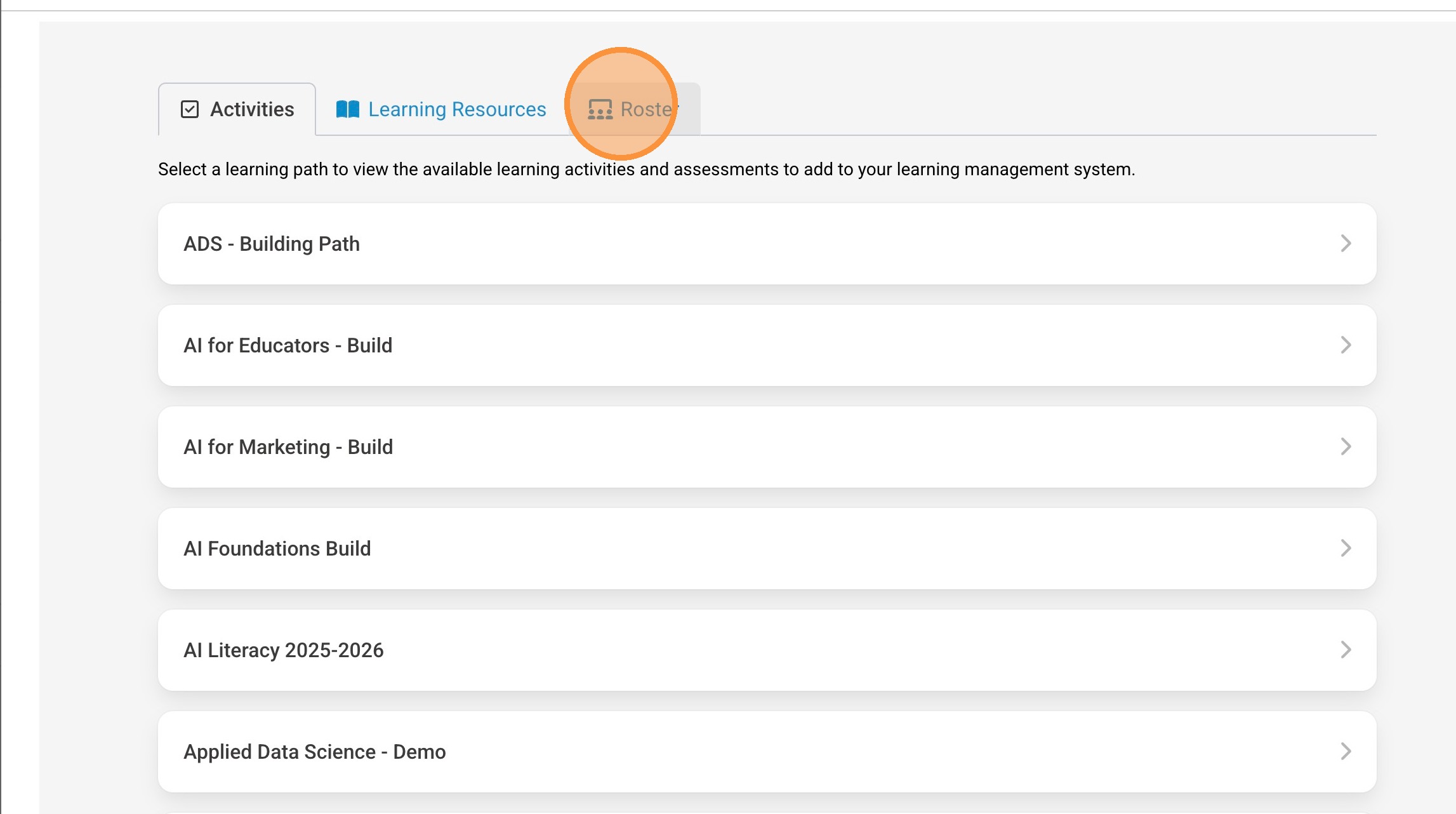Expand ADS - Building Path chevron
This screenshot has width=1456, height=814.
click(x=1346, y=243)
